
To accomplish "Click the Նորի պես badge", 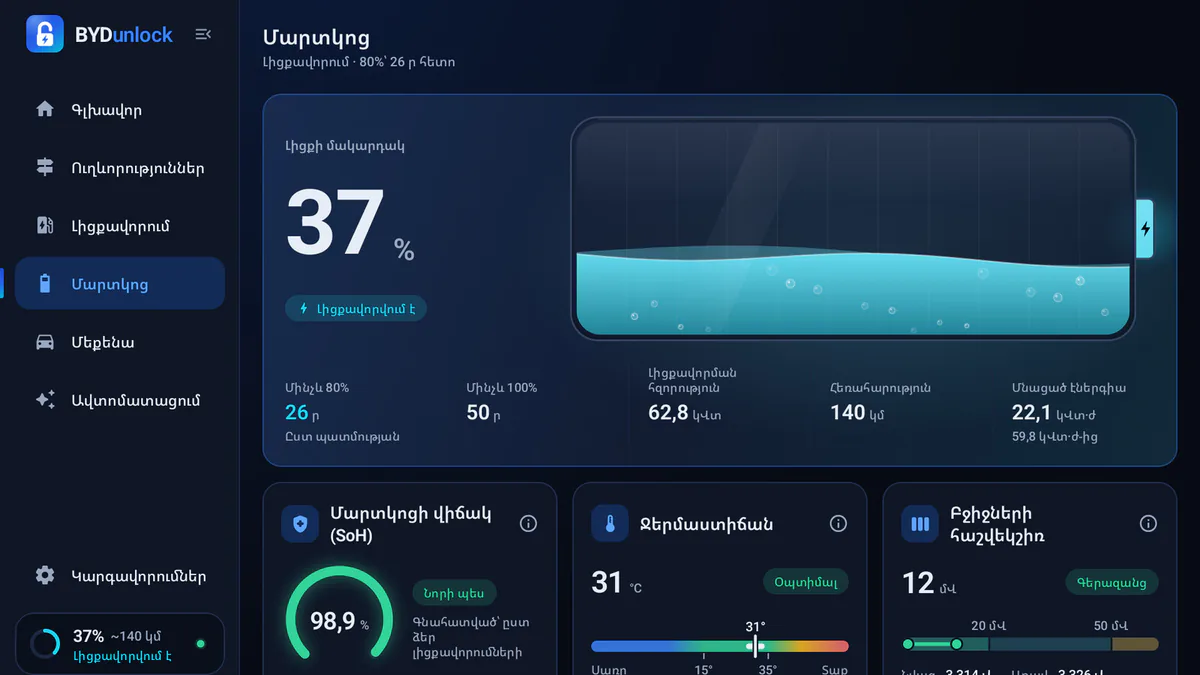I will tap(454, 593).
